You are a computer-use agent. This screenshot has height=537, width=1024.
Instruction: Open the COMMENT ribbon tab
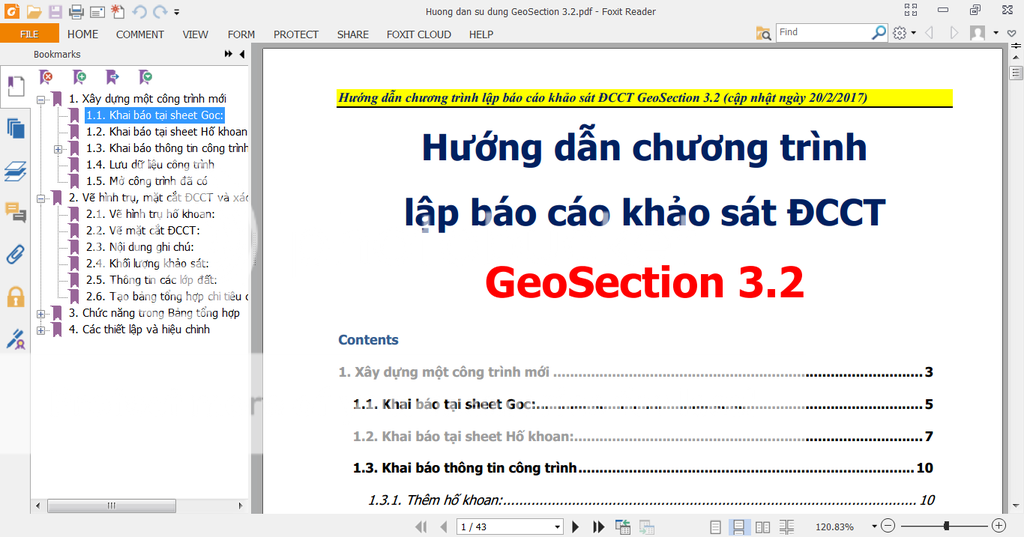coord(140,34)
